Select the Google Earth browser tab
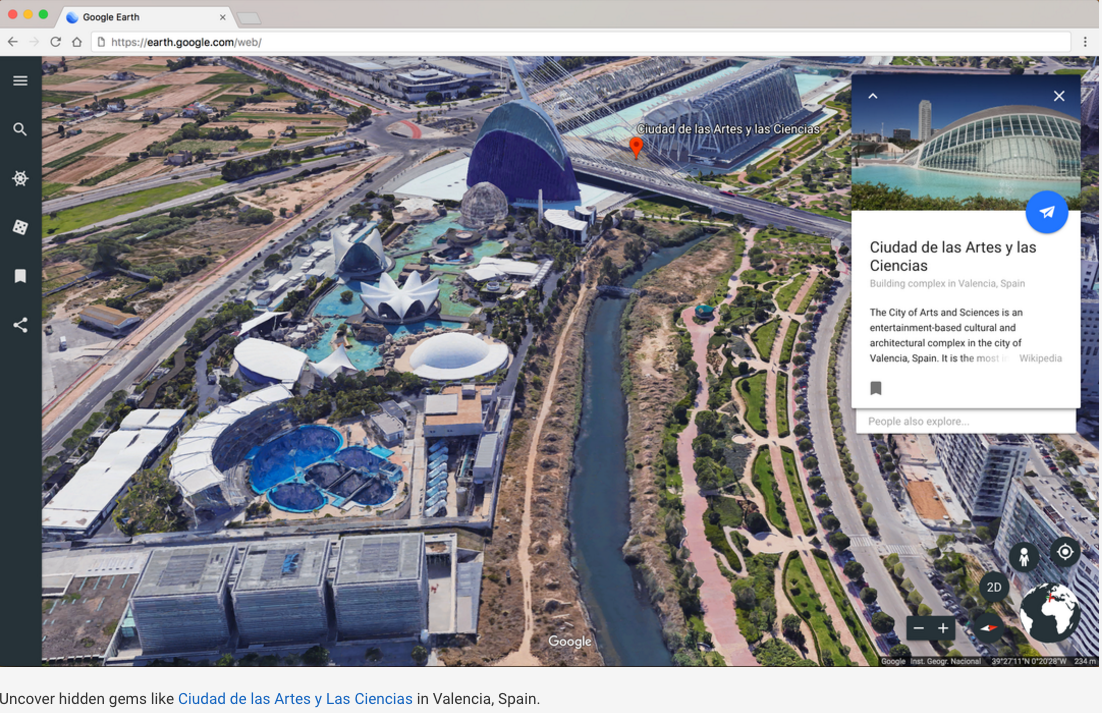 click(144, 17)
